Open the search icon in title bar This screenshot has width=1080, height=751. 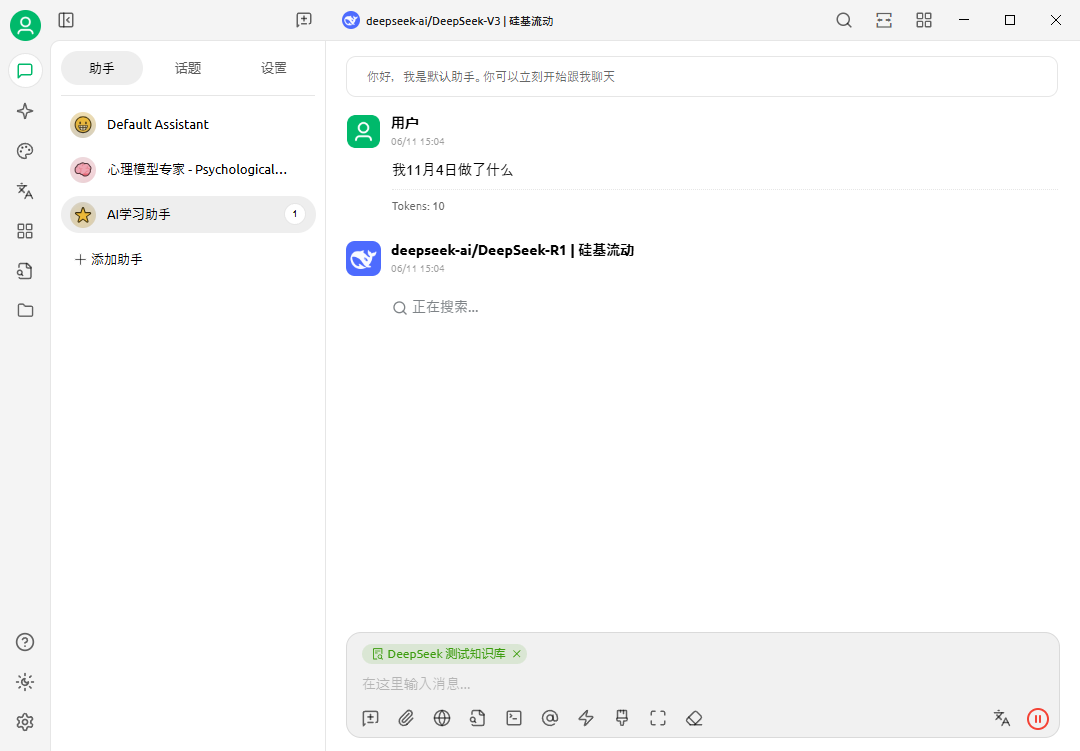[x=844, y=20]
